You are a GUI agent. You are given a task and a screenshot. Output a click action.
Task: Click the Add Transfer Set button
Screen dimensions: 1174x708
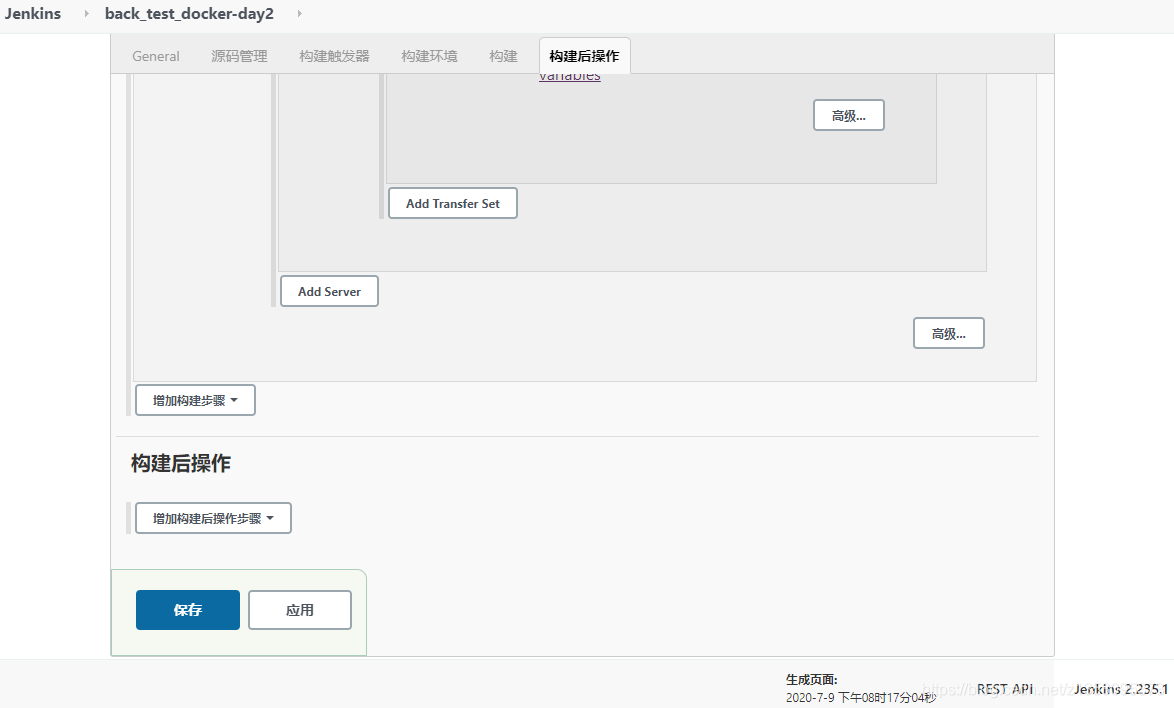tap(452, 204)
